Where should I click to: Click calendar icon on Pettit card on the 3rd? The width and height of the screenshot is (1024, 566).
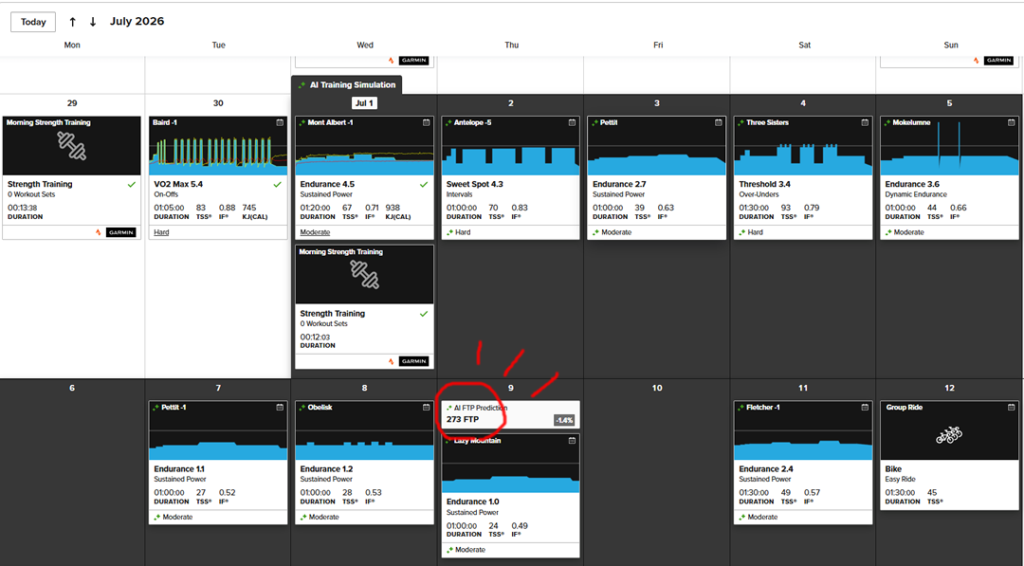pyautogui.click(x=718, y=123)
